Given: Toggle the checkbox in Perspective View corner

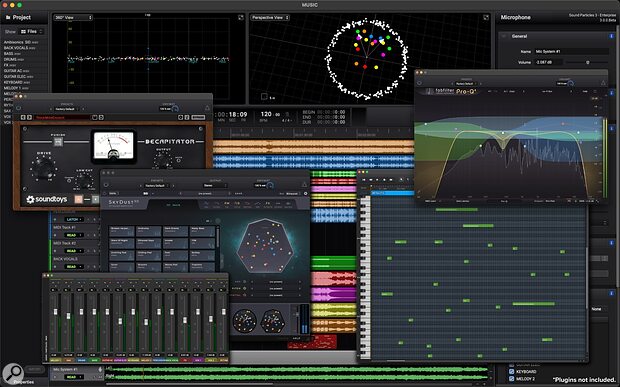Looking at the screenshot, I should tap(264, 96).
